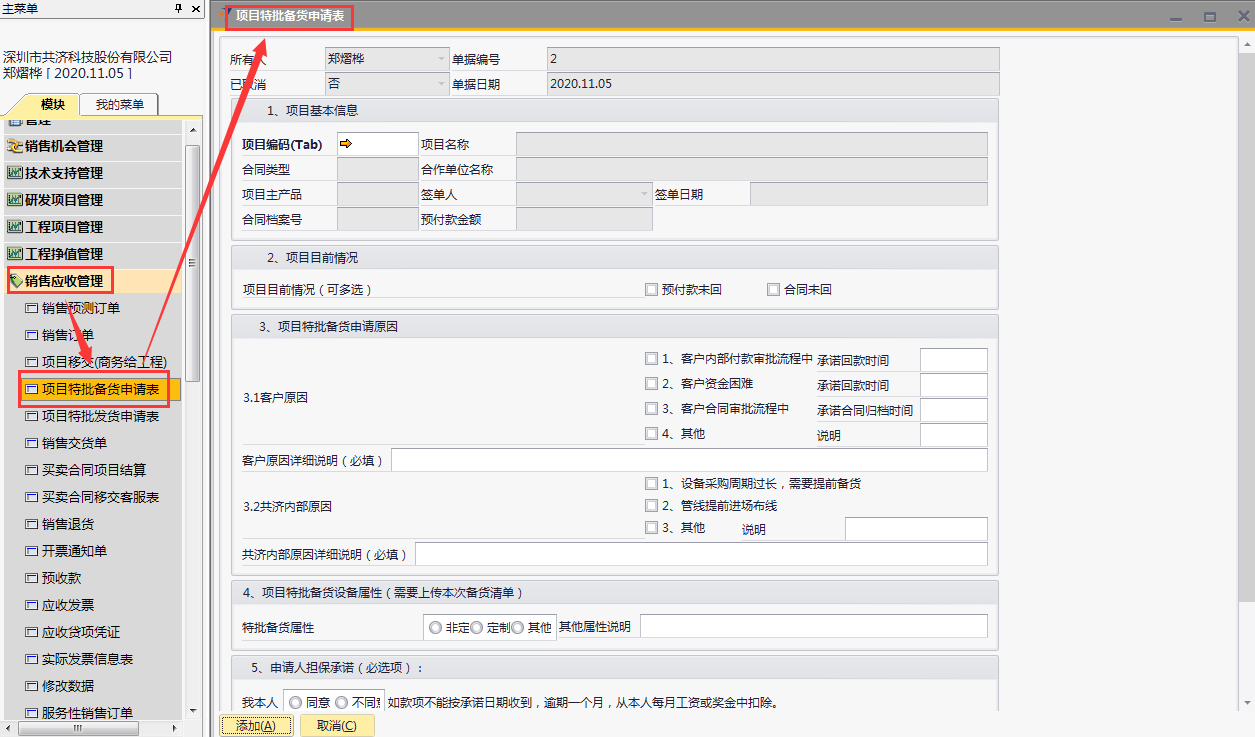Switch to the 我的菜单 tab

pyautogui.click(x=119, y=105)
